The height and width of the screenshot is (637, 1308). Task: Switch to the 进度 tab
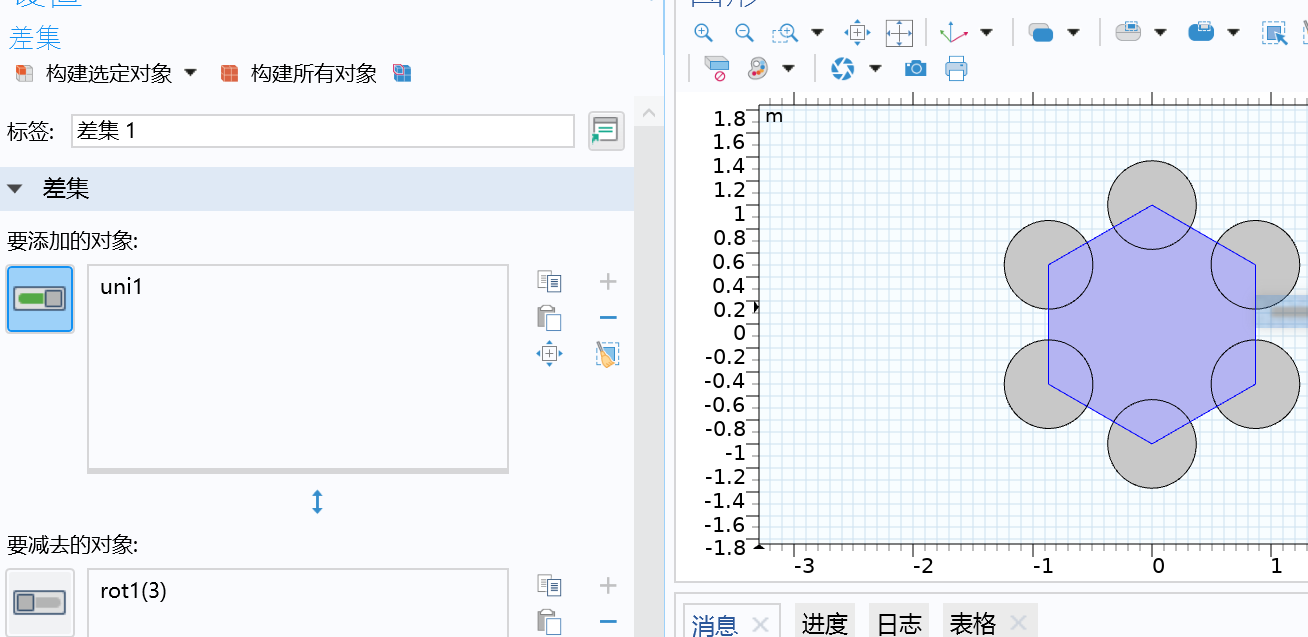pyautogui.click(x=825, y=623)
